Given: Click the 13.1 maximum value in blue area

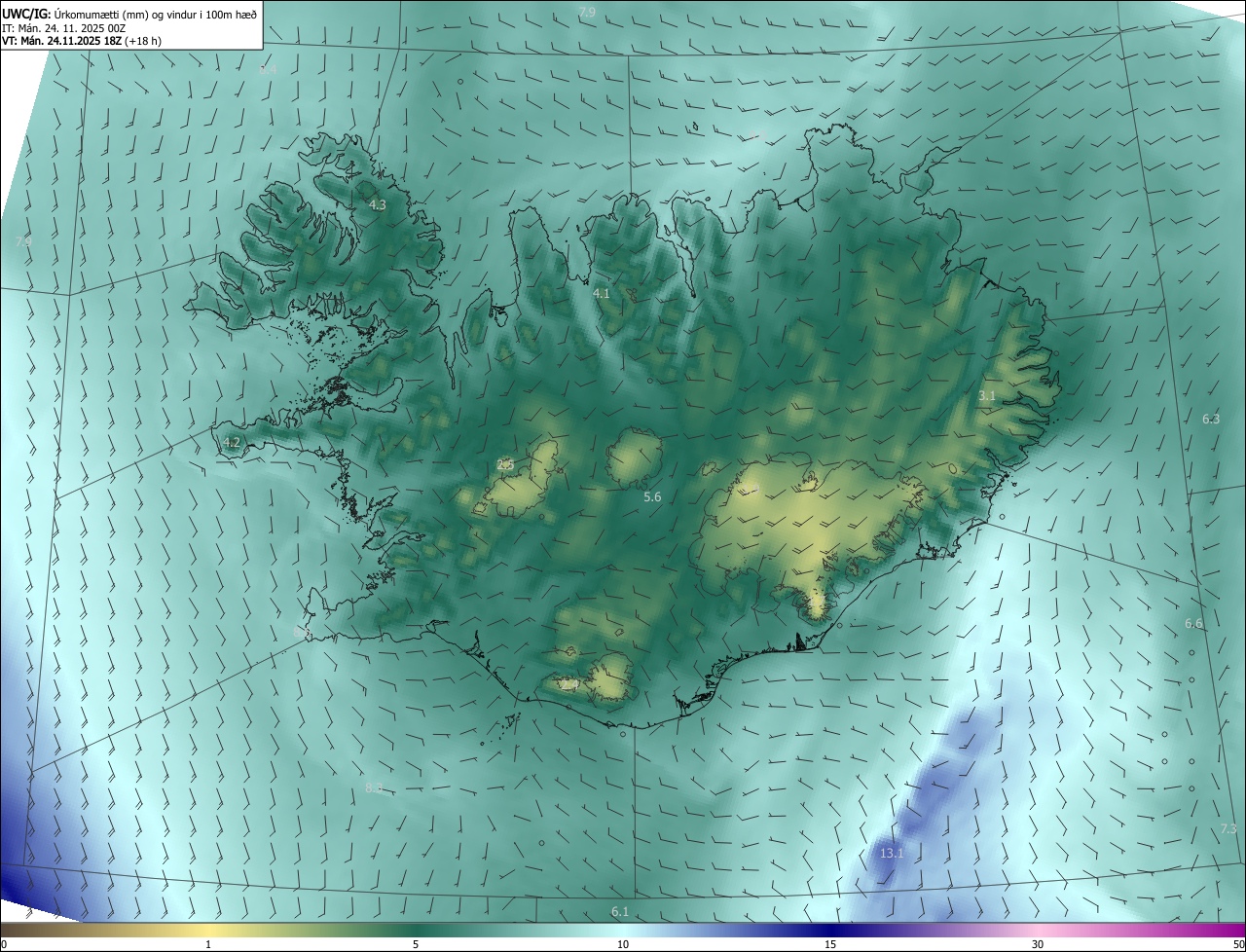Looking at the screenshot, I should [892, 853].
